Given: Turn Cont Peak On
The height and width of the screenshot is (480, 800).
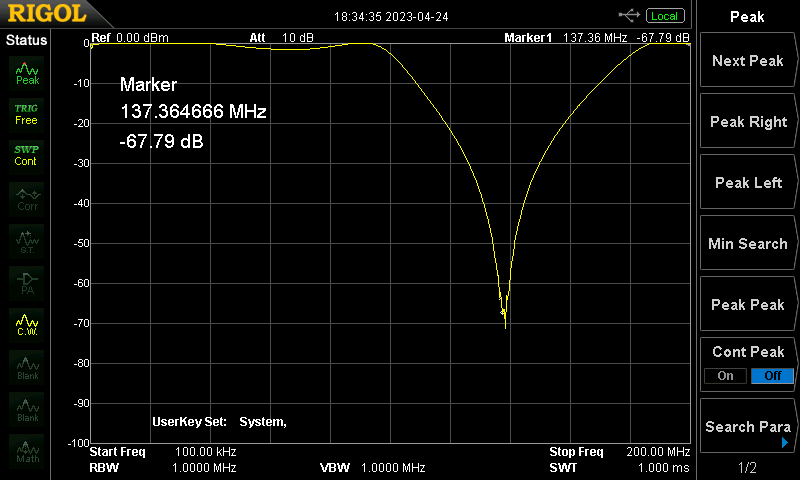Looking at the screenshot, I should (725, 376).
